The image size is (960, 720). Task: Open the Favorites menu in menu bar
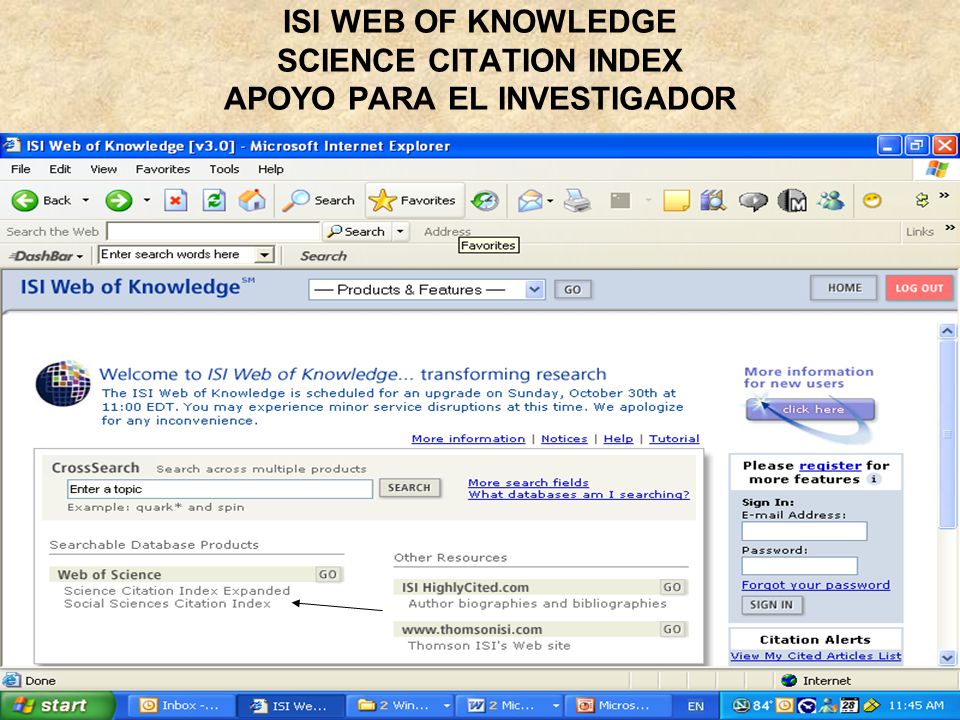[x=163, y=169]
